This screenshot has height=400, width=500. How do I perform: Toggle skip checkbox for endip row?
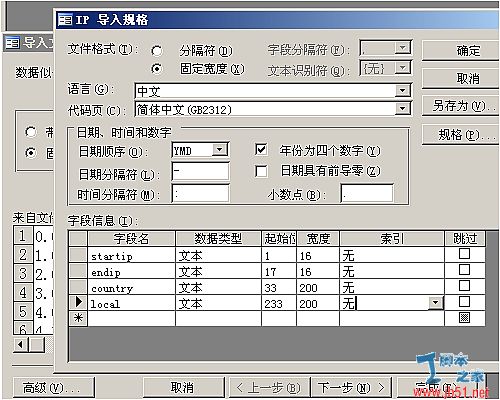(x=464, y=270)
